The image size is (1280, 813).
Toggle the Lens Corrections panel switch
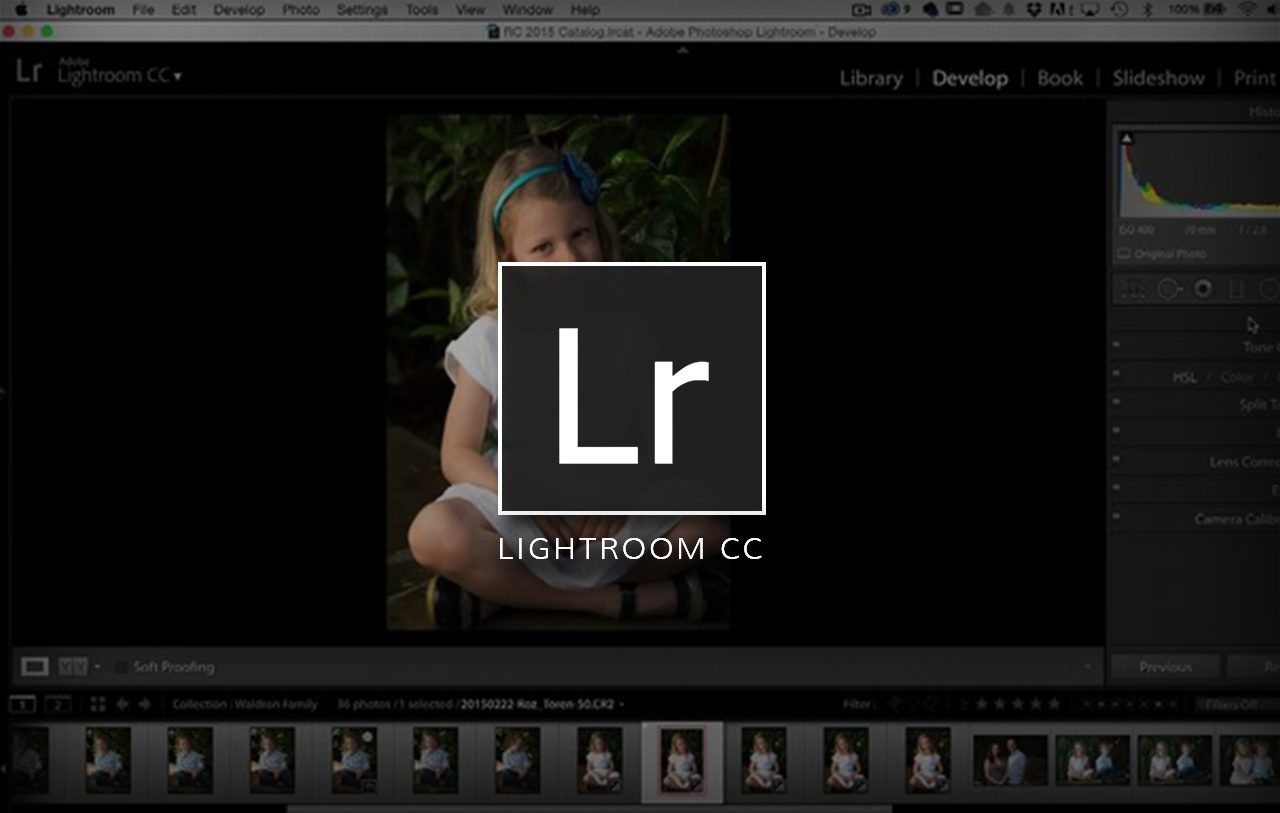(1116, 459)
